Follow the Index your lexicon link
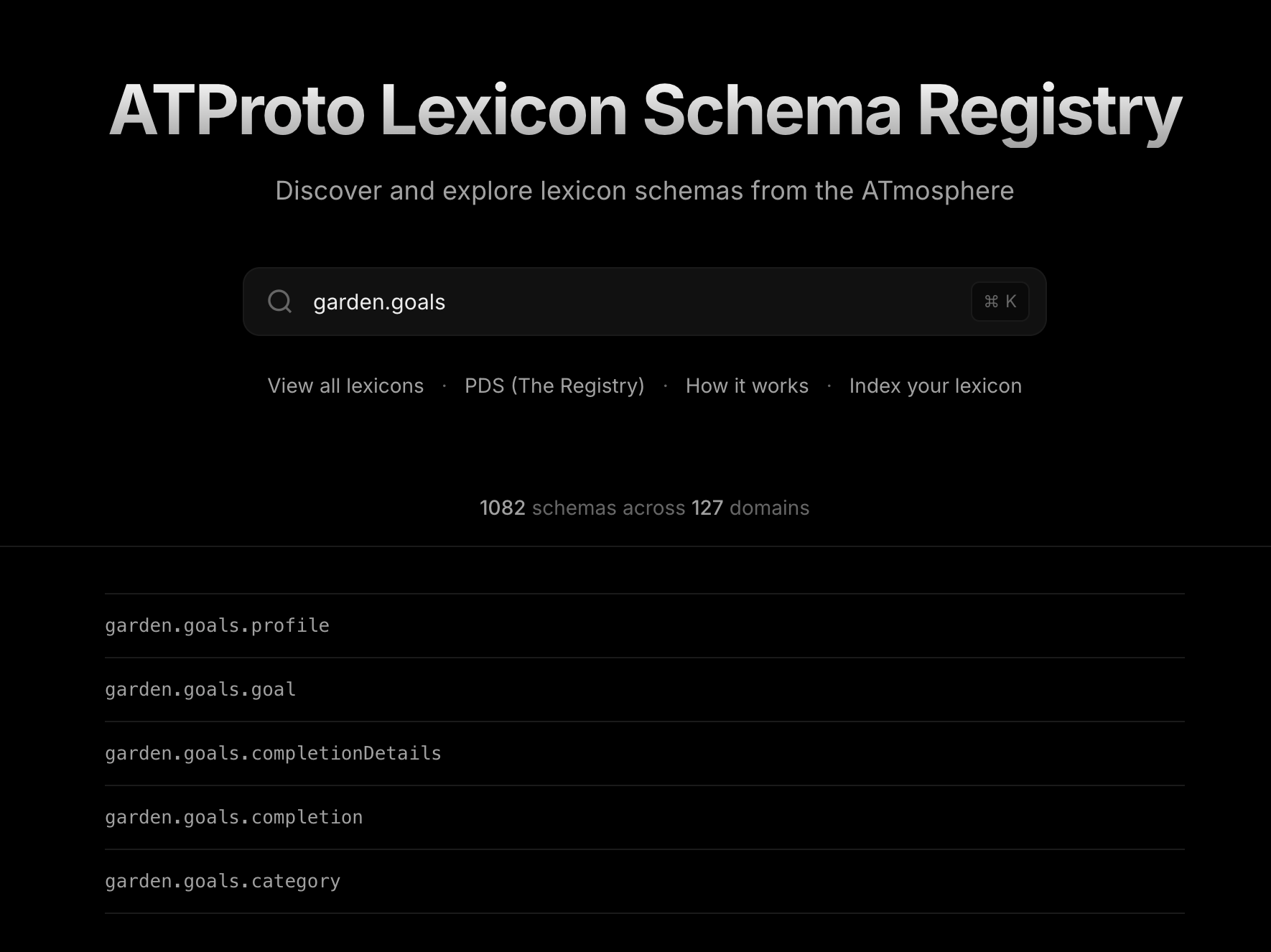1271x952 pixels. (x=935, y=386)
